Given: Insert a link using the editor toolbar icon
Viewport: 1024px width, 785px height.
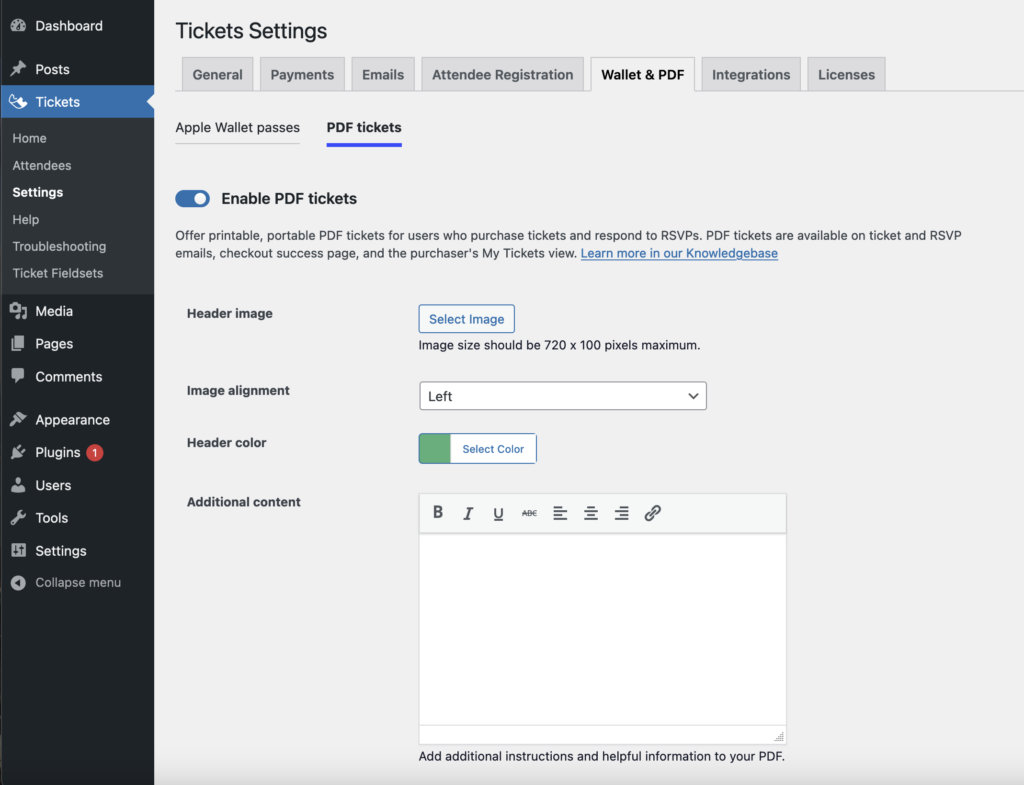Looking at the screenshot, I should [x=653, y=513].
